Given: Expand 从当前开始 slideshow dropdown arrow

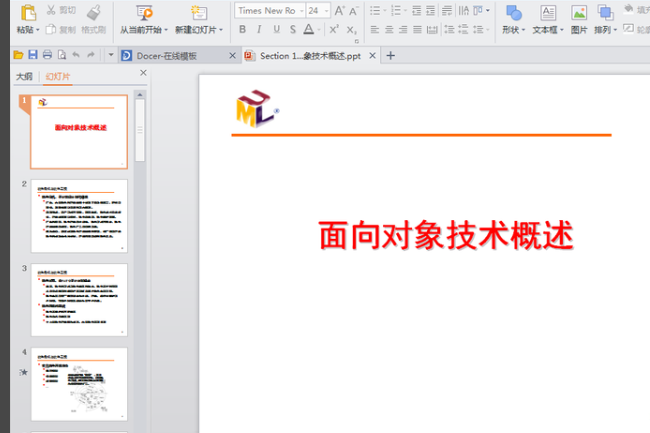Looking at the screenshot, I should (x=166, y=30).
